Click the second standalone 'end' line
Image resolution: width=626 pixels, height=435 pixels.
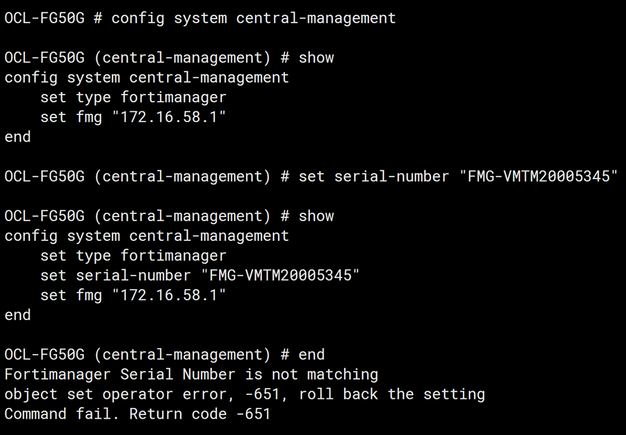pyautogui.click(x=18, y=315)
